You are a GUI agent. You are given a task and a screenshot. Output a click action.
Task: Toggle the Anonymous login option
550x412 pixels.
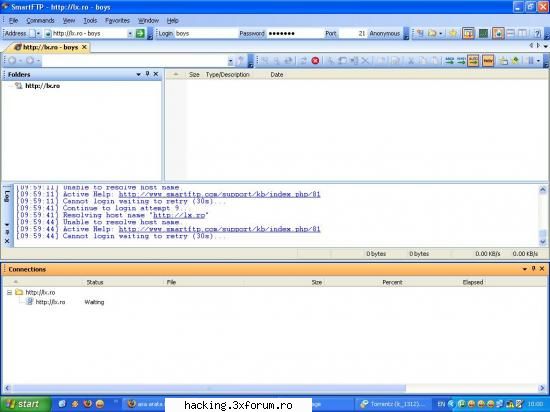pos(384,33)
